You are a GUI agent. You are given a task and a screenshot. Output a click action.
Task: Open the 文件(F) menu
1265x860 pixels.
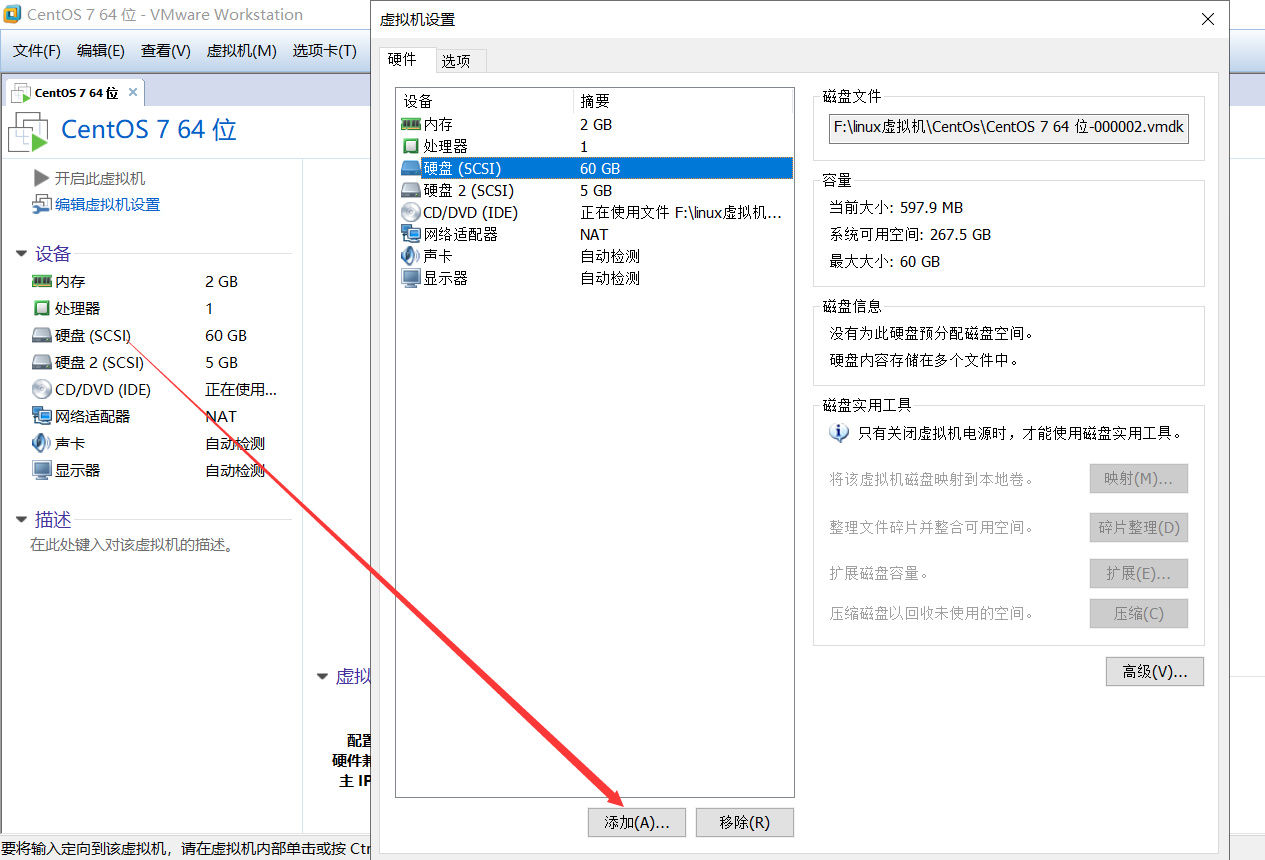pos(37,51)
